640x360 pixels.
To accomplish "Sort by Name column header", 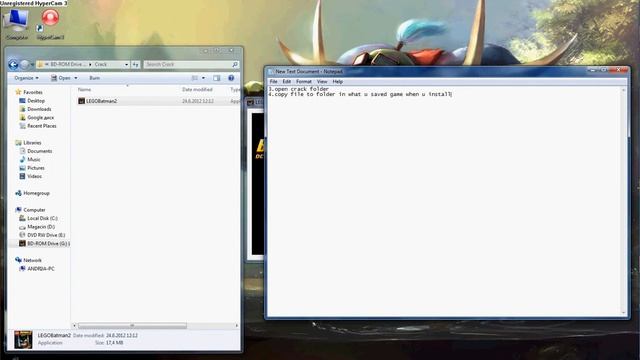I will (x=84, y=89).
